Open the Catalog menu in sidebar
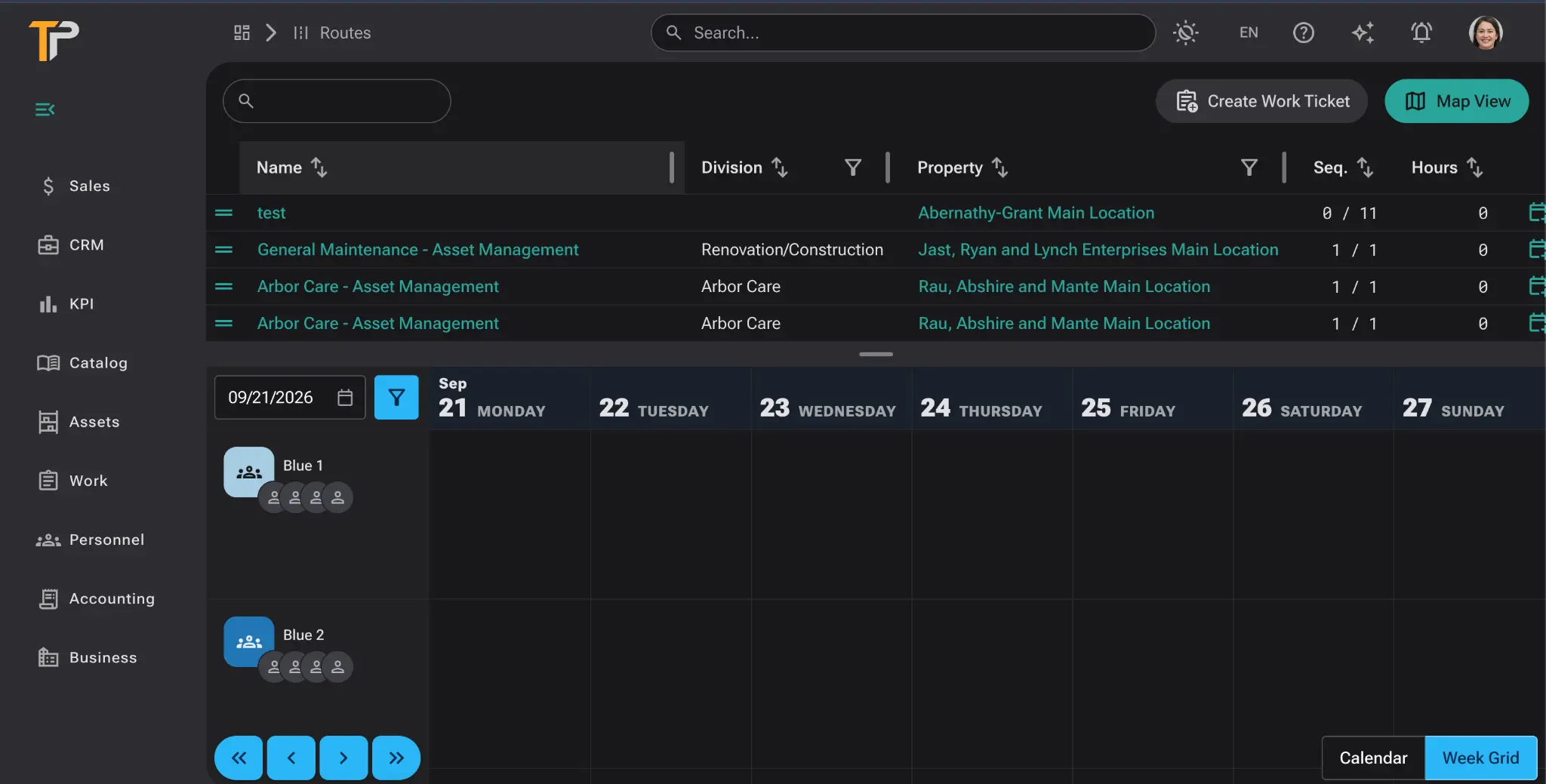 point(83,363)
